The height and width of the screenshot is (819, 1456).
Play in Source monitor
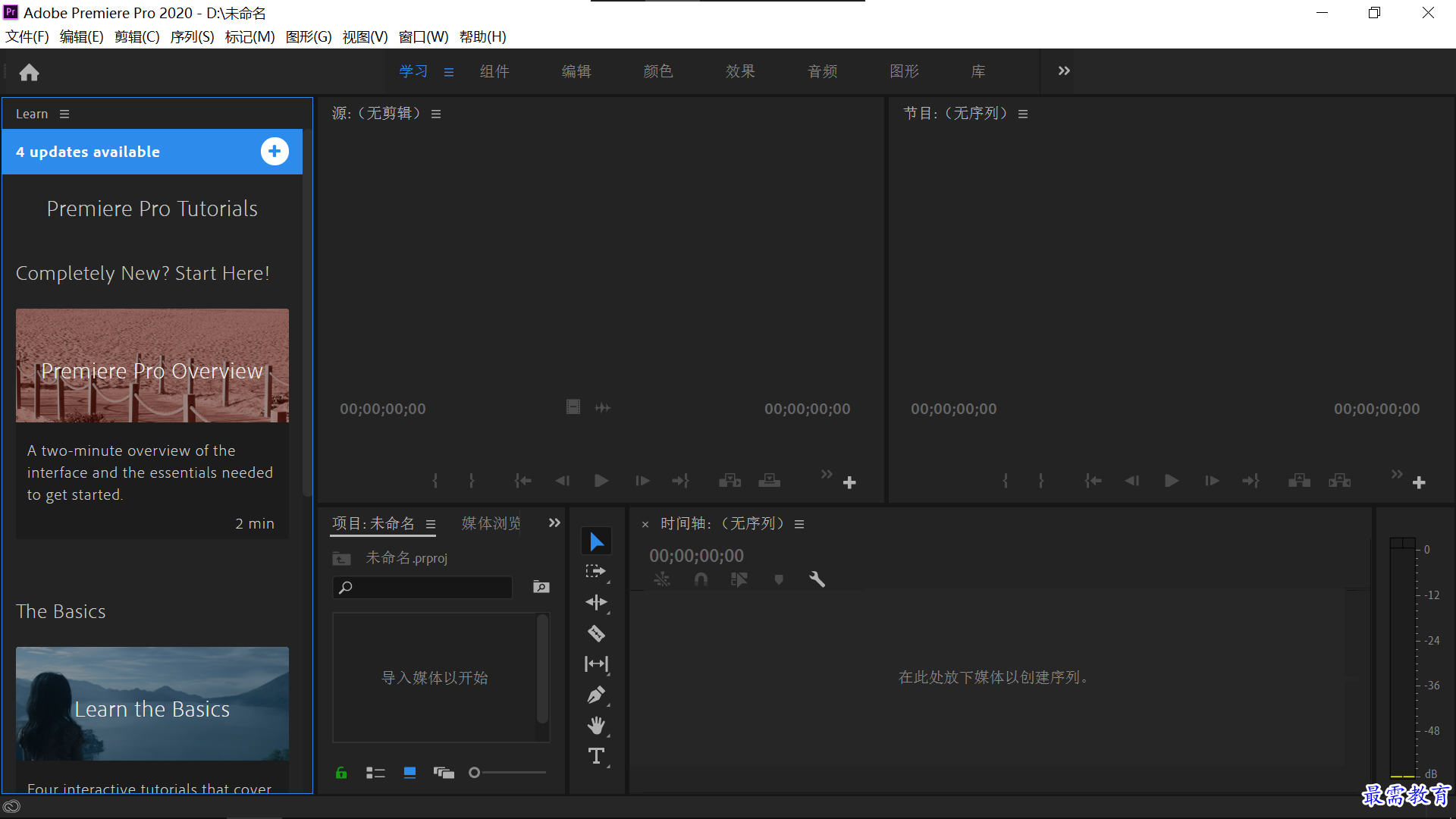tap(601, 481)
